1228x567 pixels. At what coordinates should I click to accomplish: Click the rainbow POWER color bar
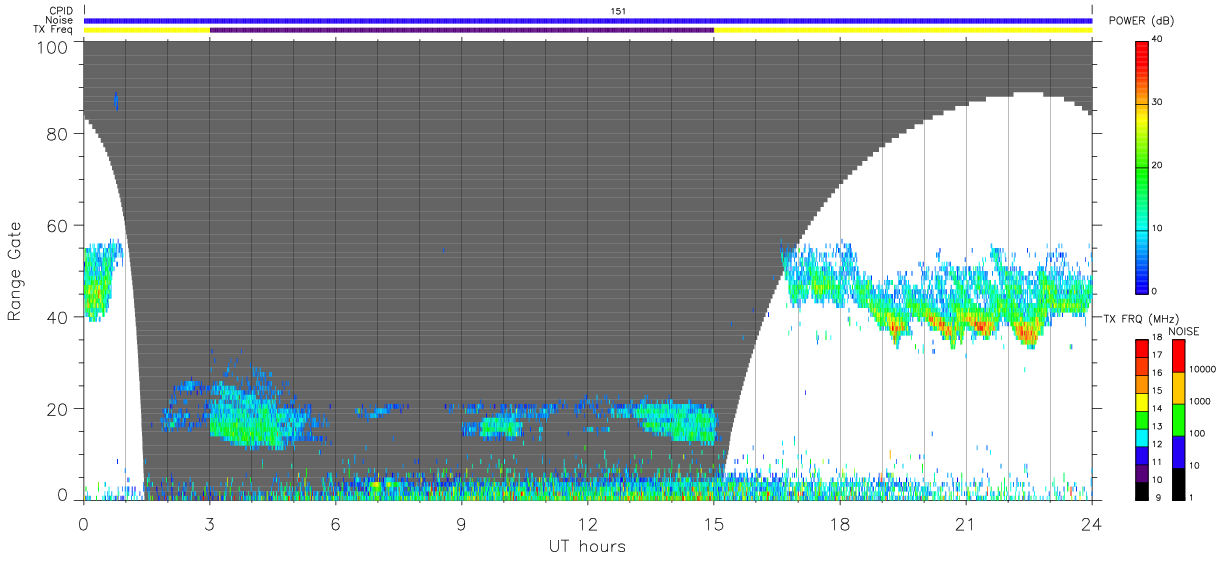point(1142,166)
